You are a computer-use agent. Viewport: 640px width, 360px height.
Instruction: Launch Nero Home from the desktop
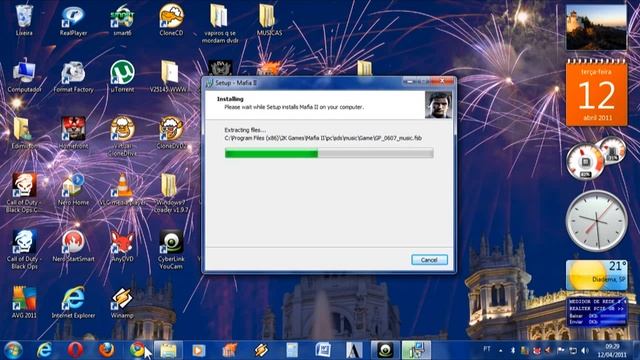tap(73, 189)
